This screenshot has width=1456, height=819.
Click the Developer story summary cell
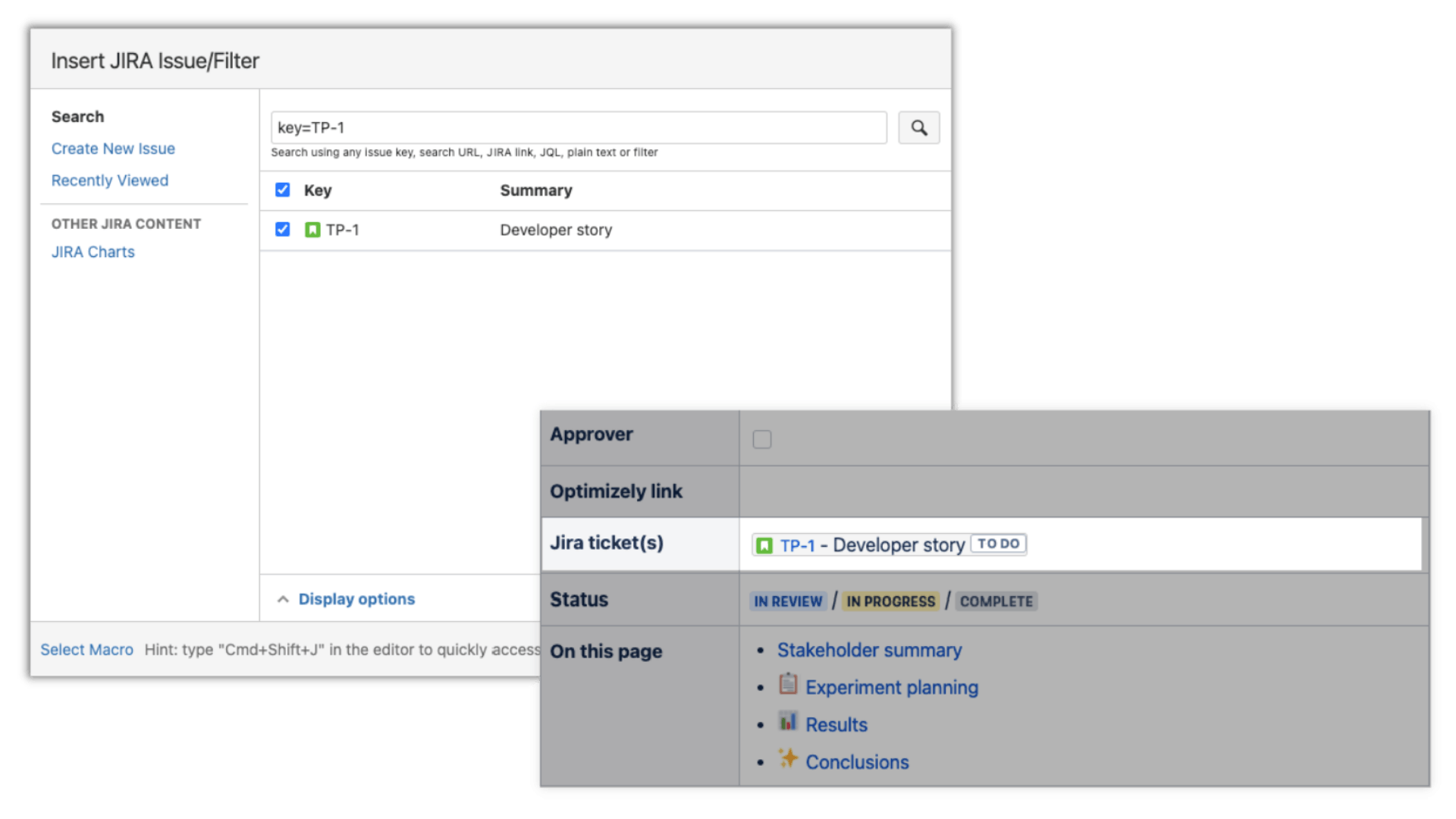coord(556,230)
